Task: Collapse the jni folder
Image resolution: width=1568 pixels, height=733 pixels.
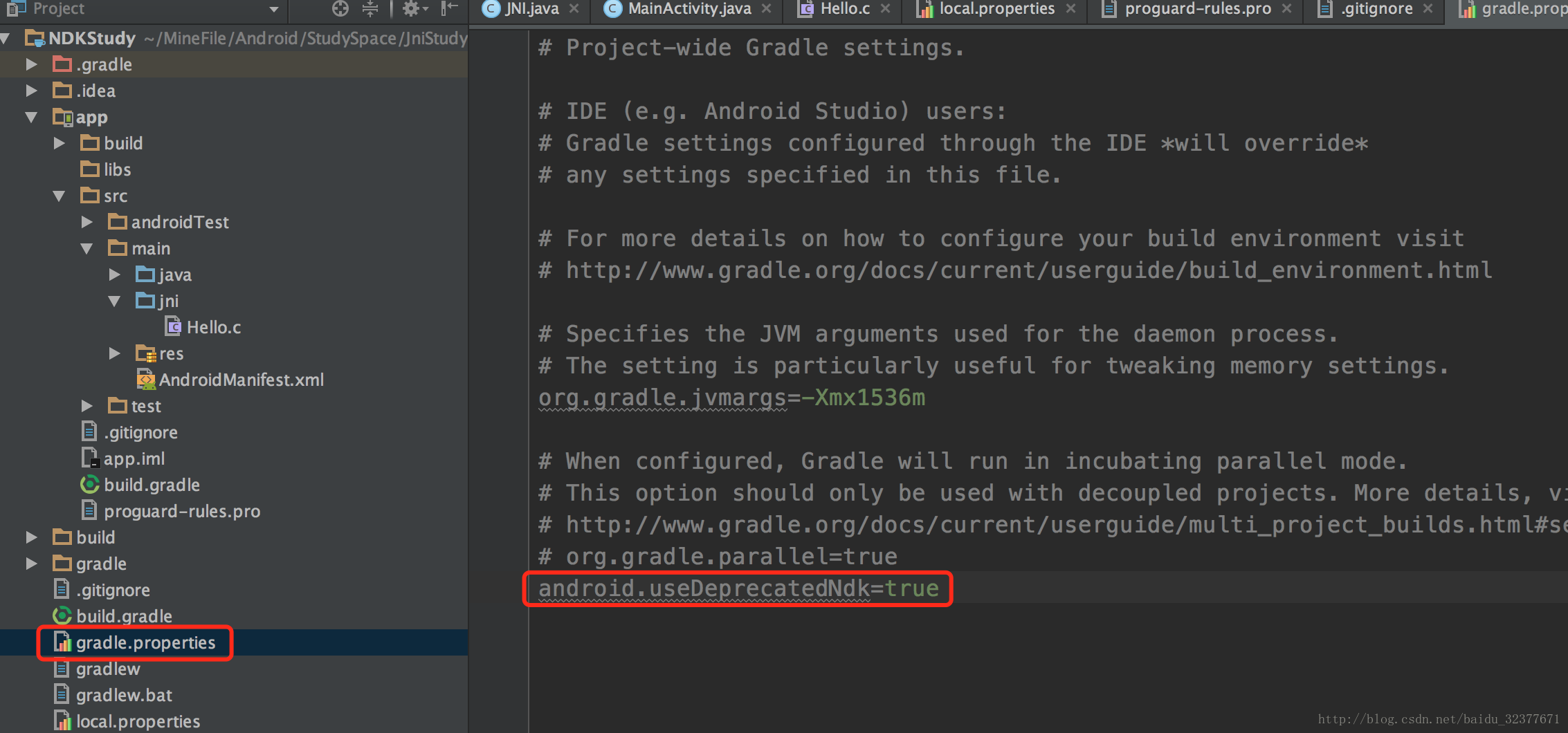Action: tap(115, 301)
